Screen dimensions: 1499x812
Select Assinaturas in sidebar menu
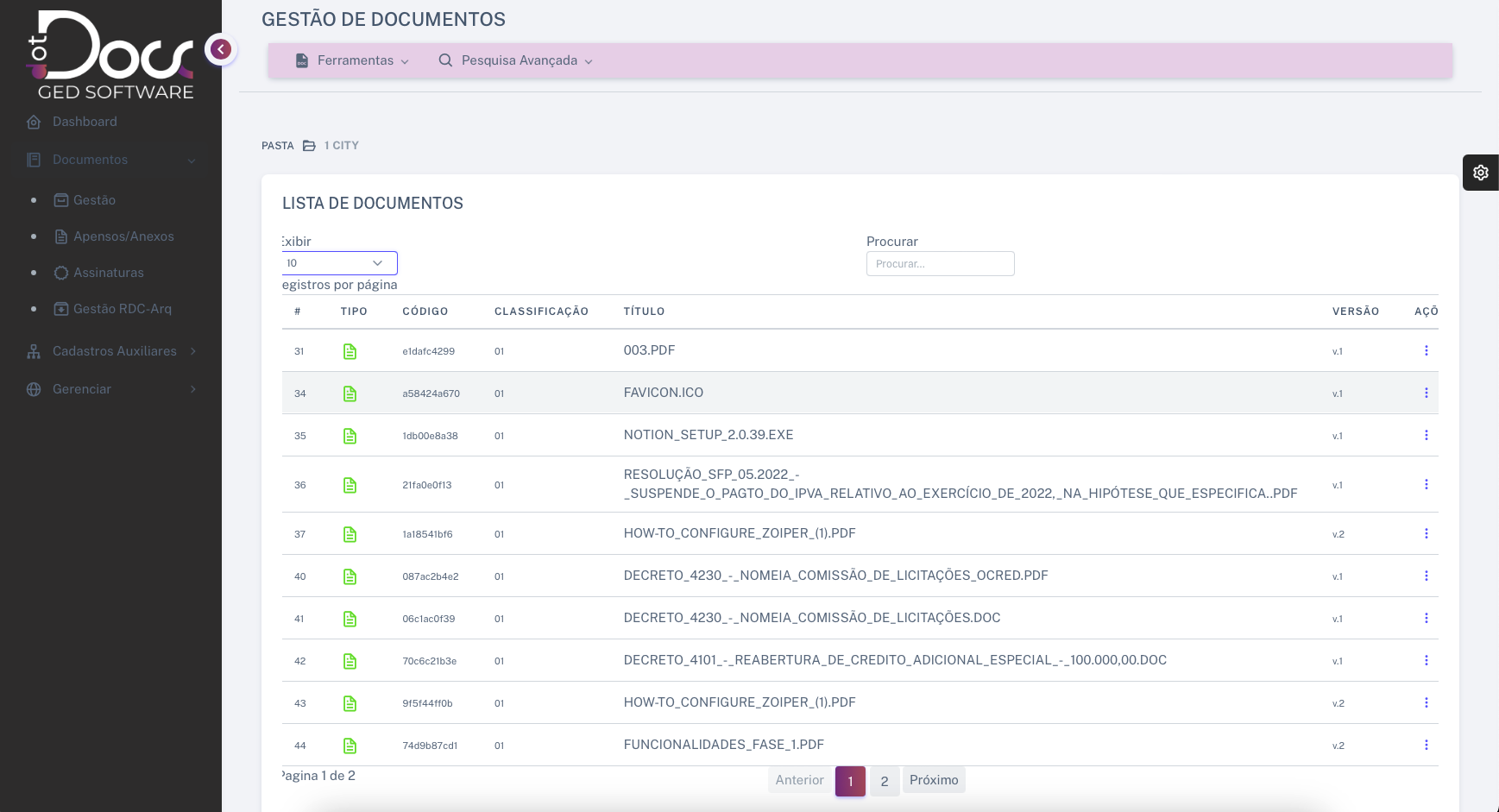[108, 273]
